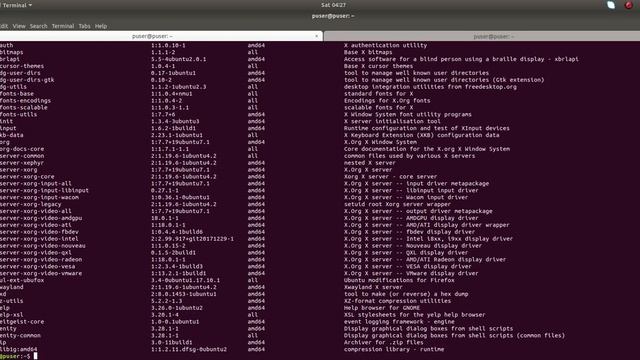Click "Xorg X server - core server"
640x360 pixels.
coord(390,177)
